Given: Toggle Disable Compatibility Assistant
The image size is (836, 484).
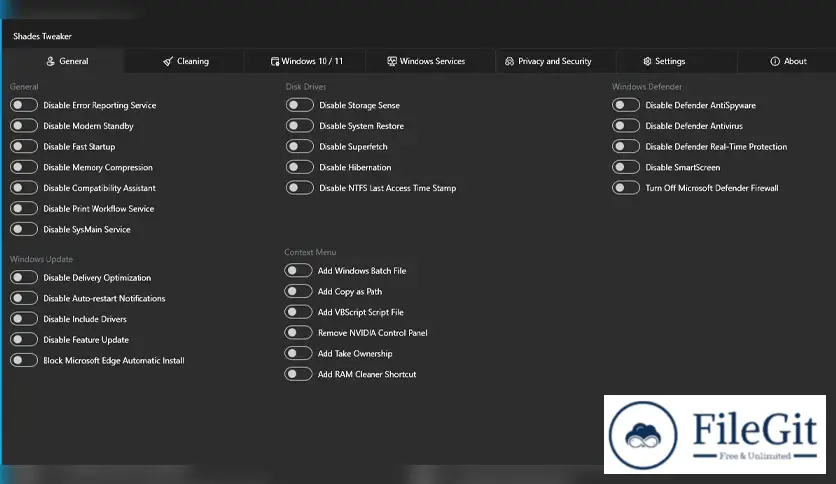Looking at the screenshot, I should click(24, 188).
